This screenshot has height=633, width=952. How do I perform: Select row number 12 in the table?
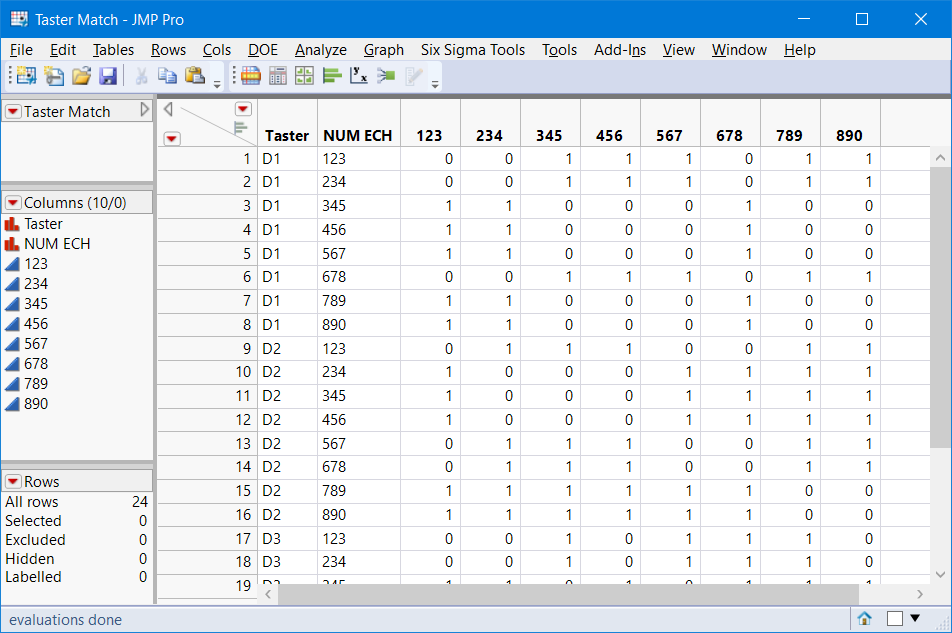tap(207, 420)
